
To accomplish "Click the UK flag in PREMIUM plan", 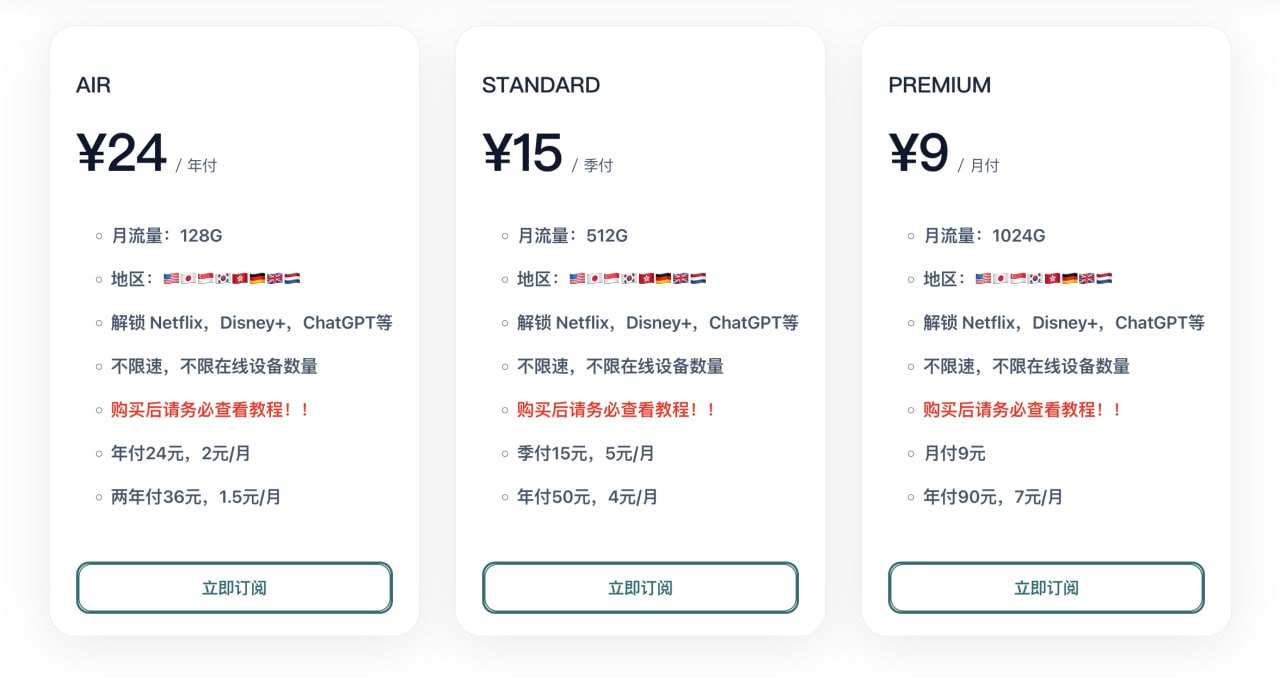I will coord(1087,279).
